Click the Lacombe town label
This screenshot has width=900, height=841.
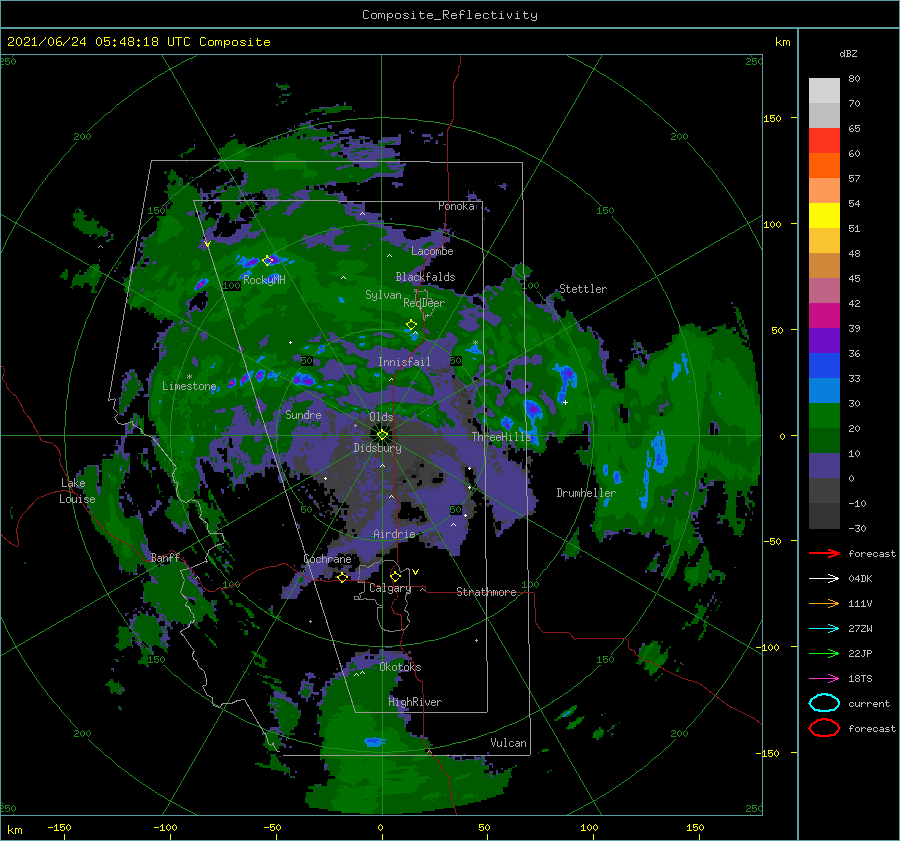point(432,251)
